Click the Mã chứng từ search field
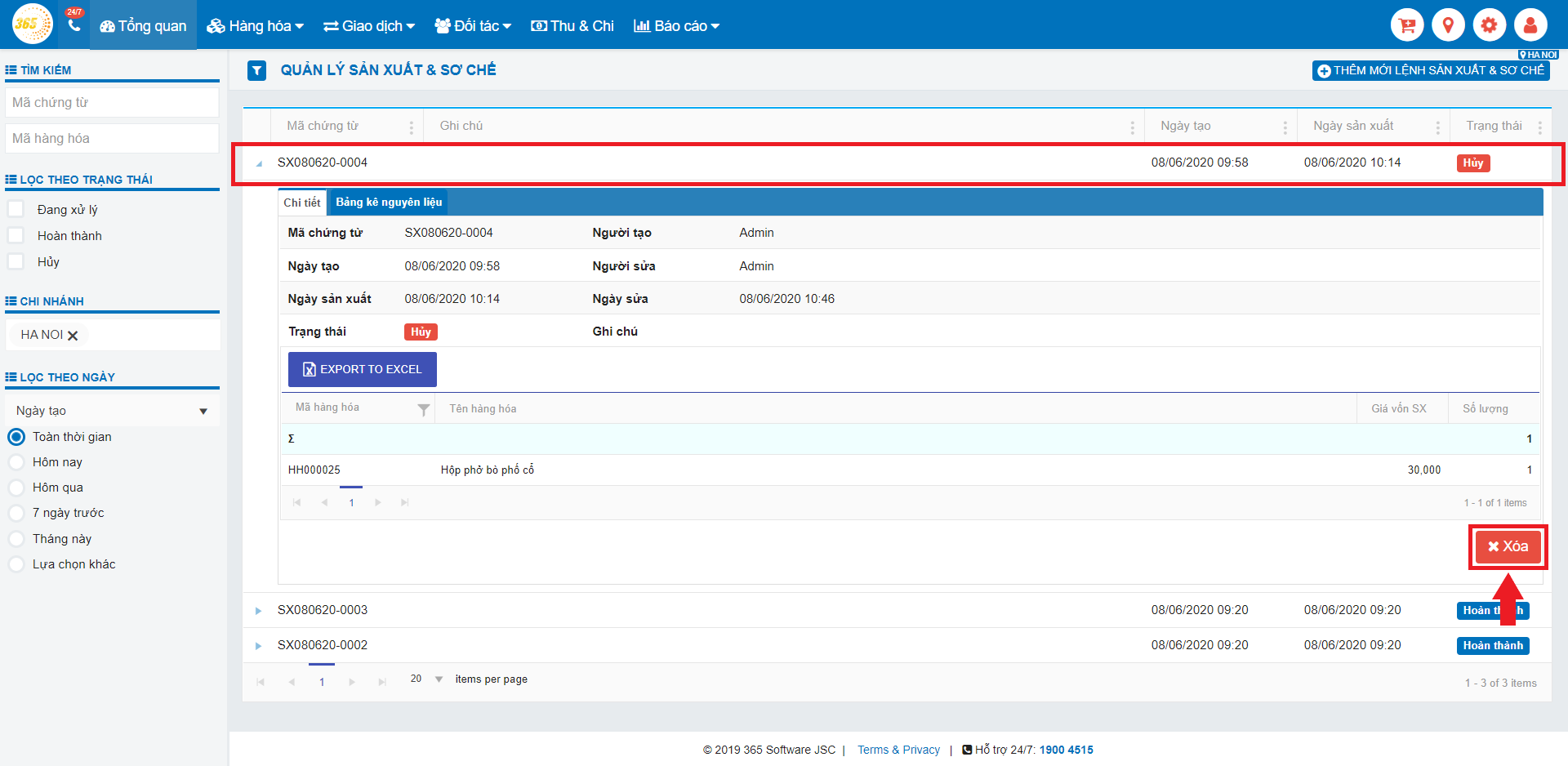This screenshot has height=766, width=1568. (112, 103)
